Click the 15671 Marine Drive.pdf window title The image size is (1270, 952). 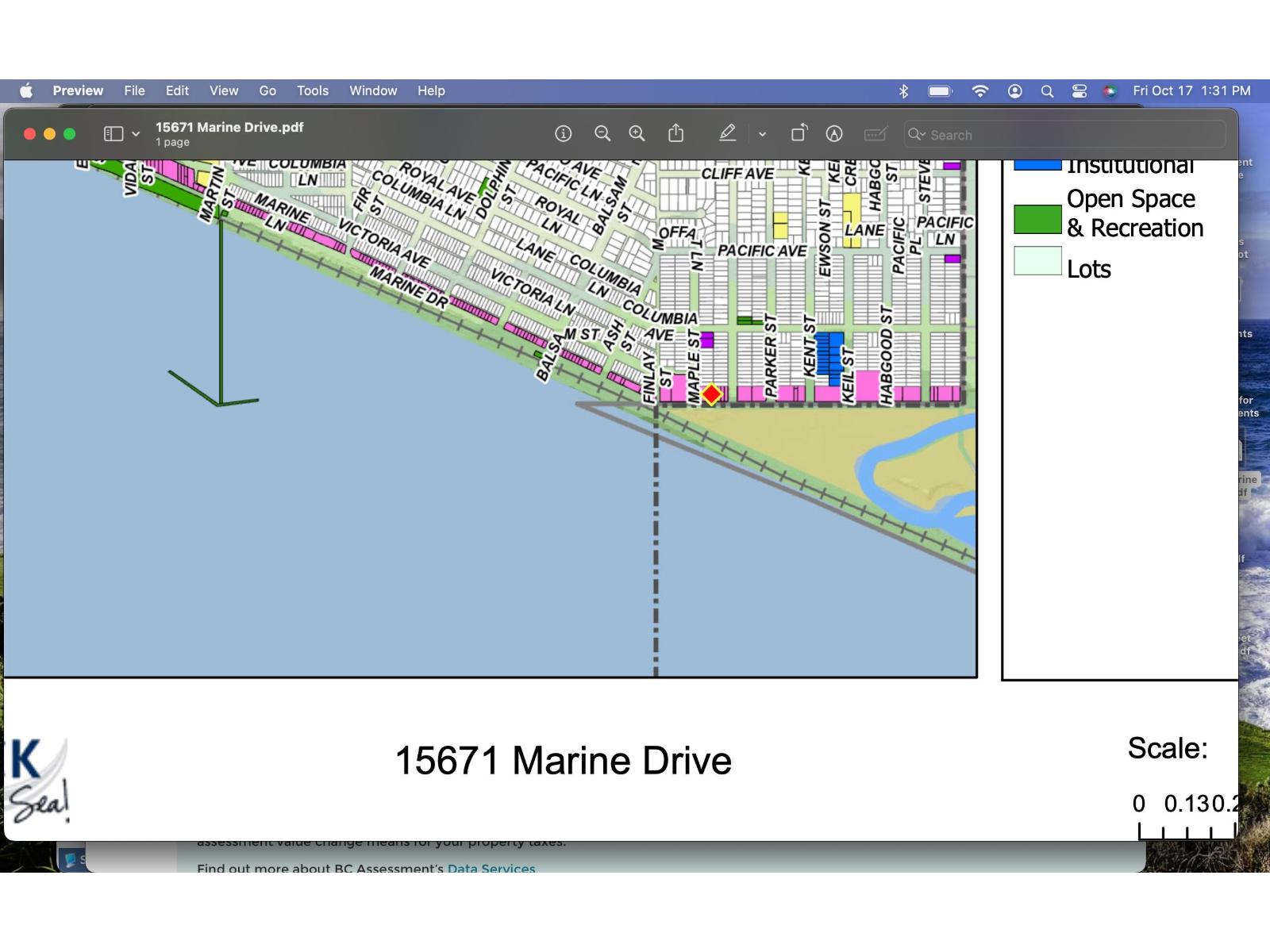coord(229,127)
